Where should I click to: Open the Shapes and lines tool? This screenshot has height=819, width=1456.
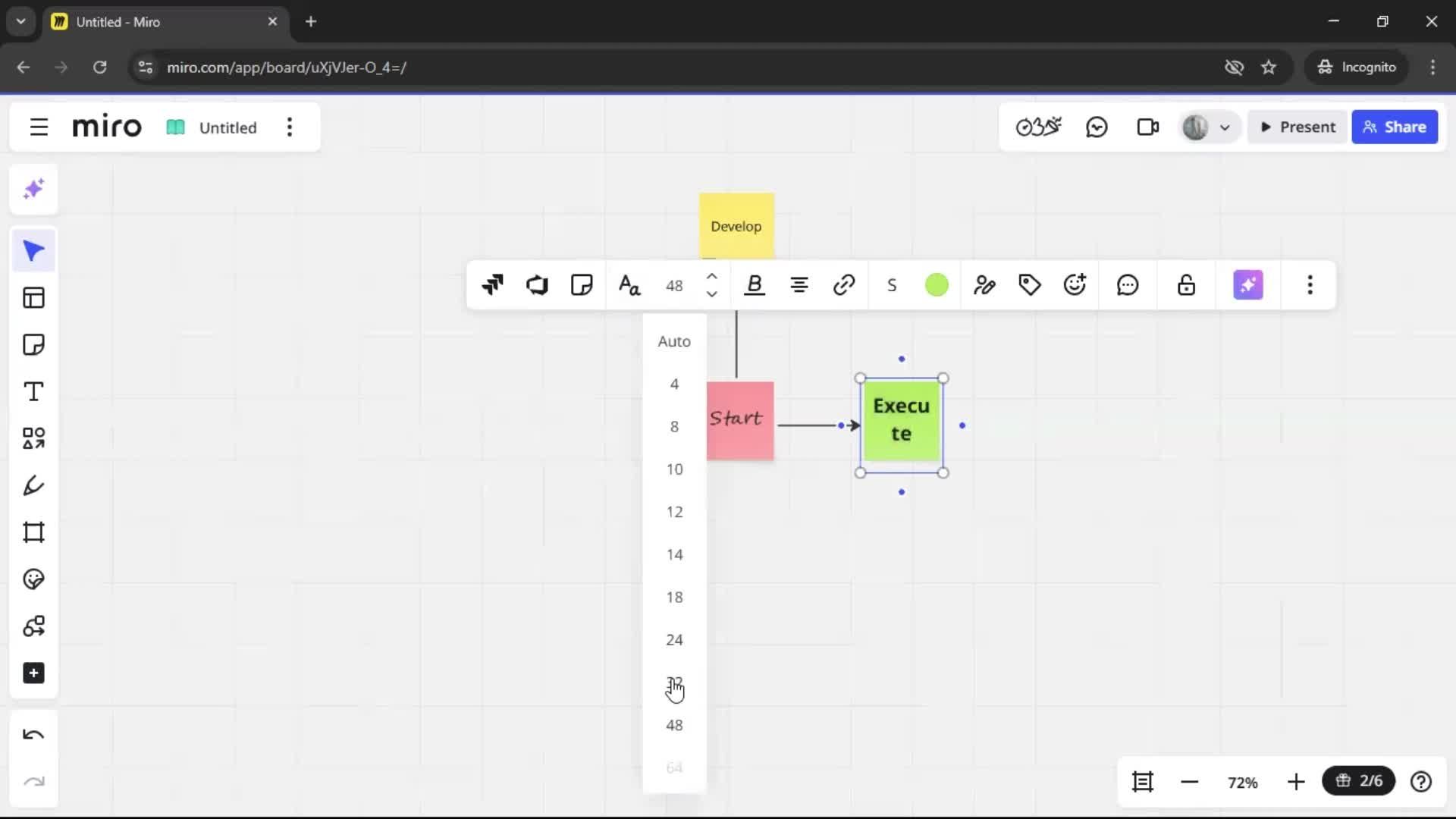33,438
